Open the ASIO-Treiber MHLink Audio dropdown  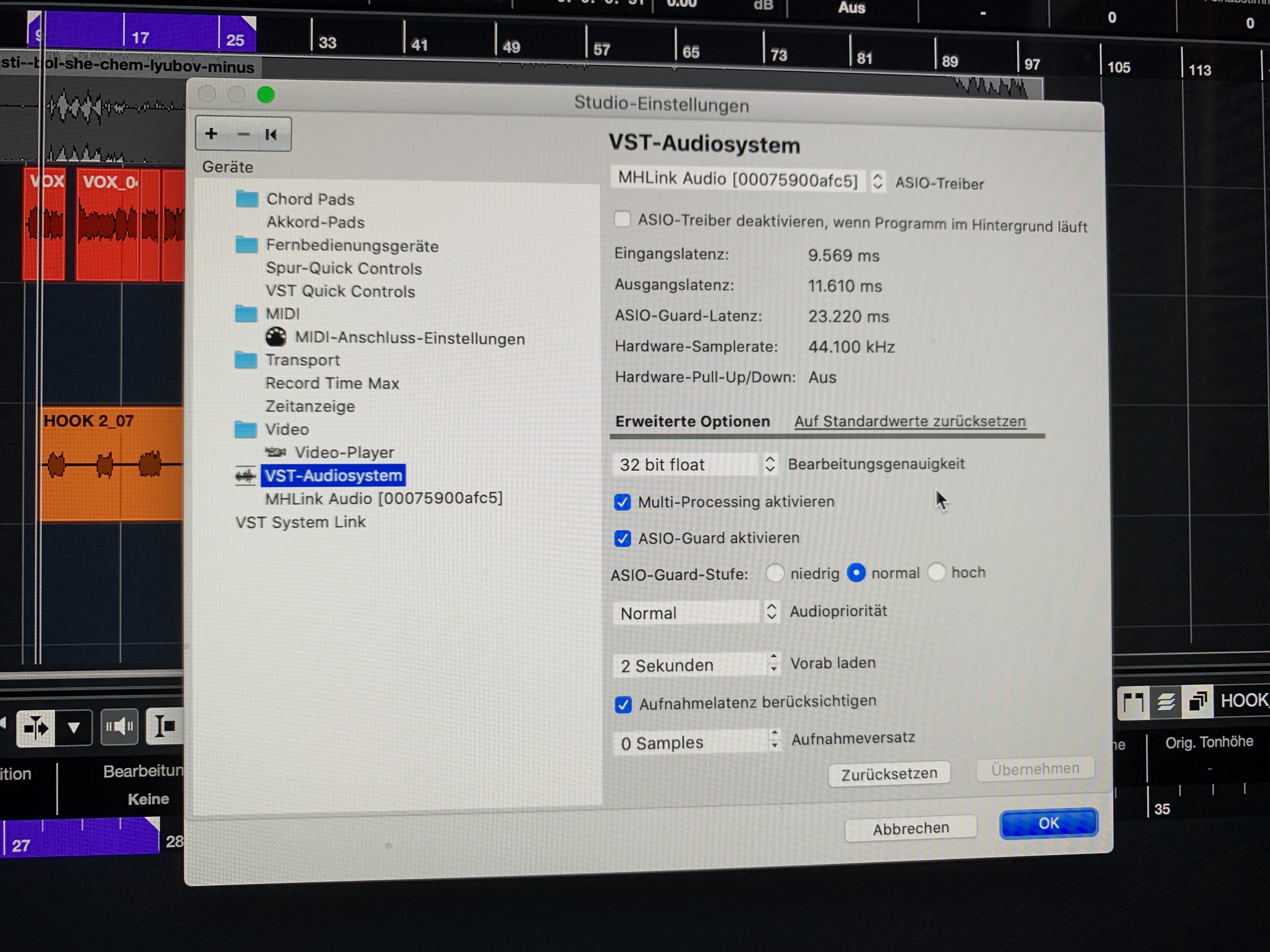tap(748, 180)
